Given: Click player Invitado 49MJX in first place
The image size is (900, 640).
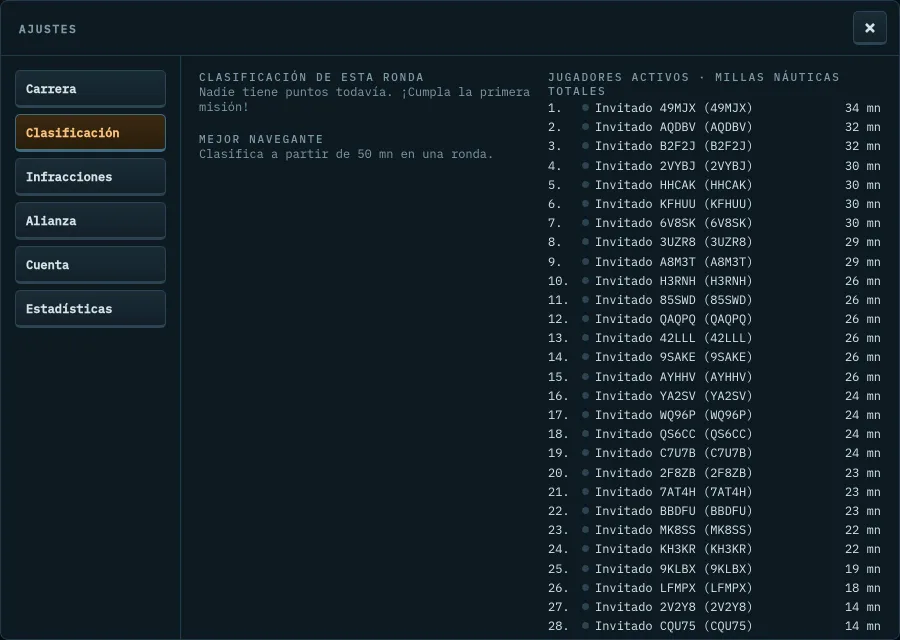Looking at the screenshot, I should [x=714, y=108].
